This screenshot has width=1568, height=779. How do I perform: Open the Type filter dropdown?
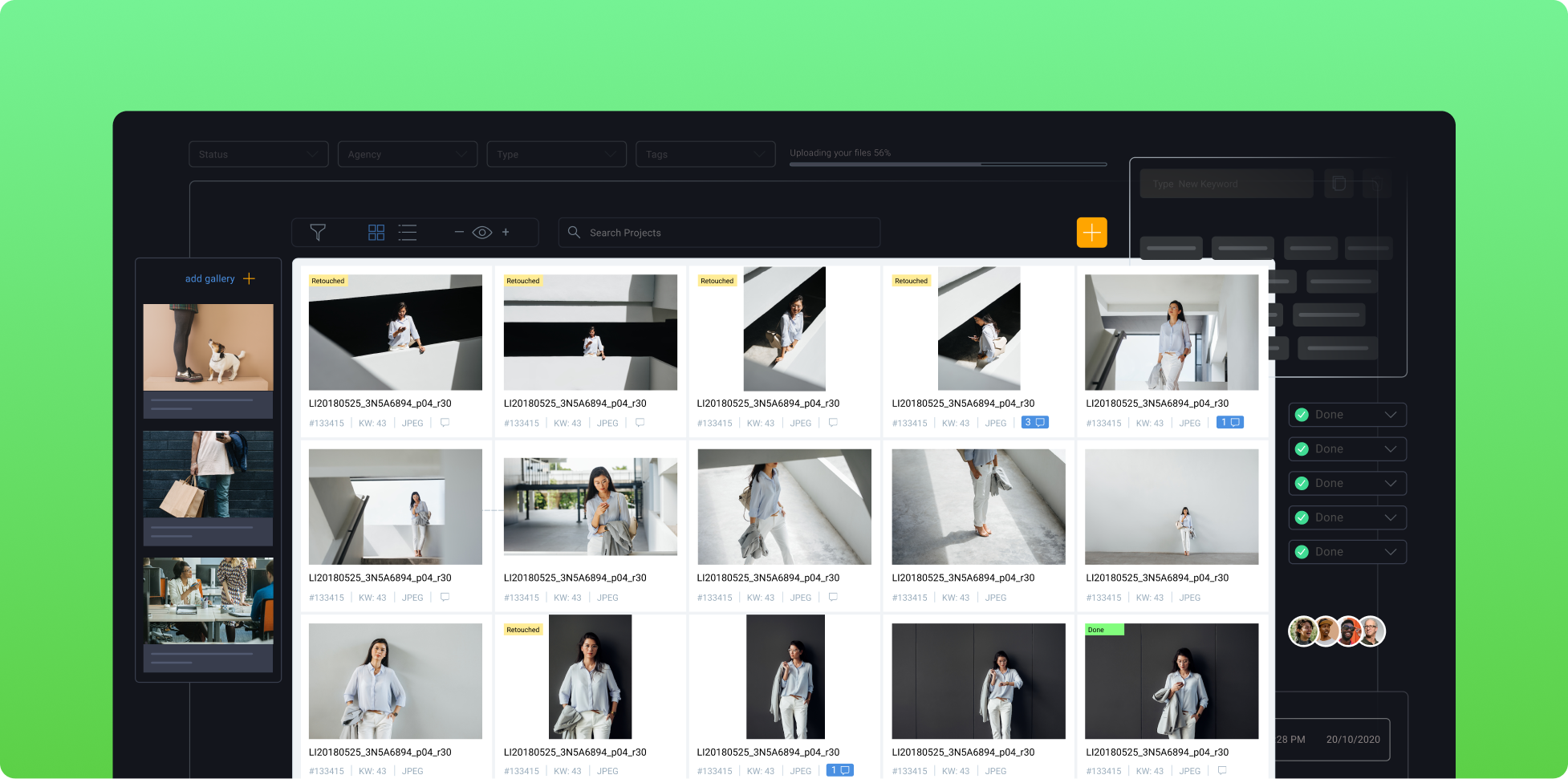point(557,154)
